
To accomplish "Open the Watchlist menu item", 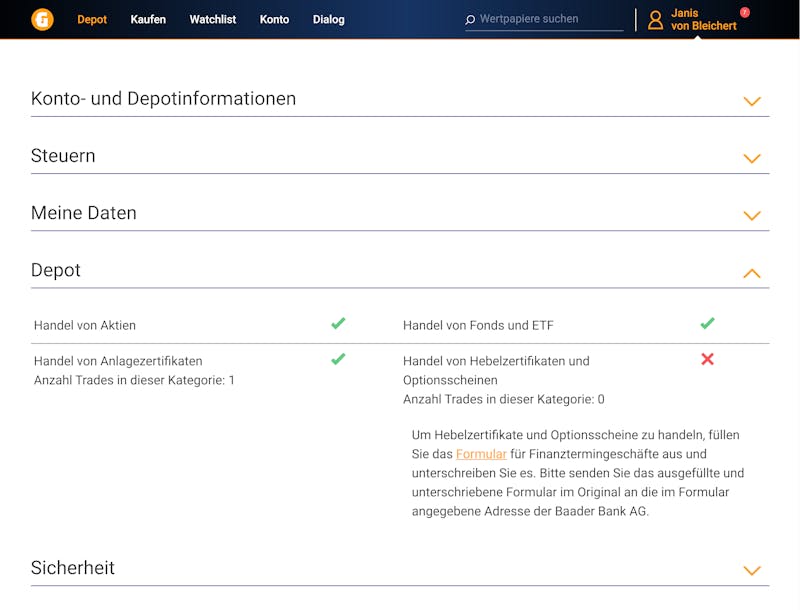I will [213, 19].
